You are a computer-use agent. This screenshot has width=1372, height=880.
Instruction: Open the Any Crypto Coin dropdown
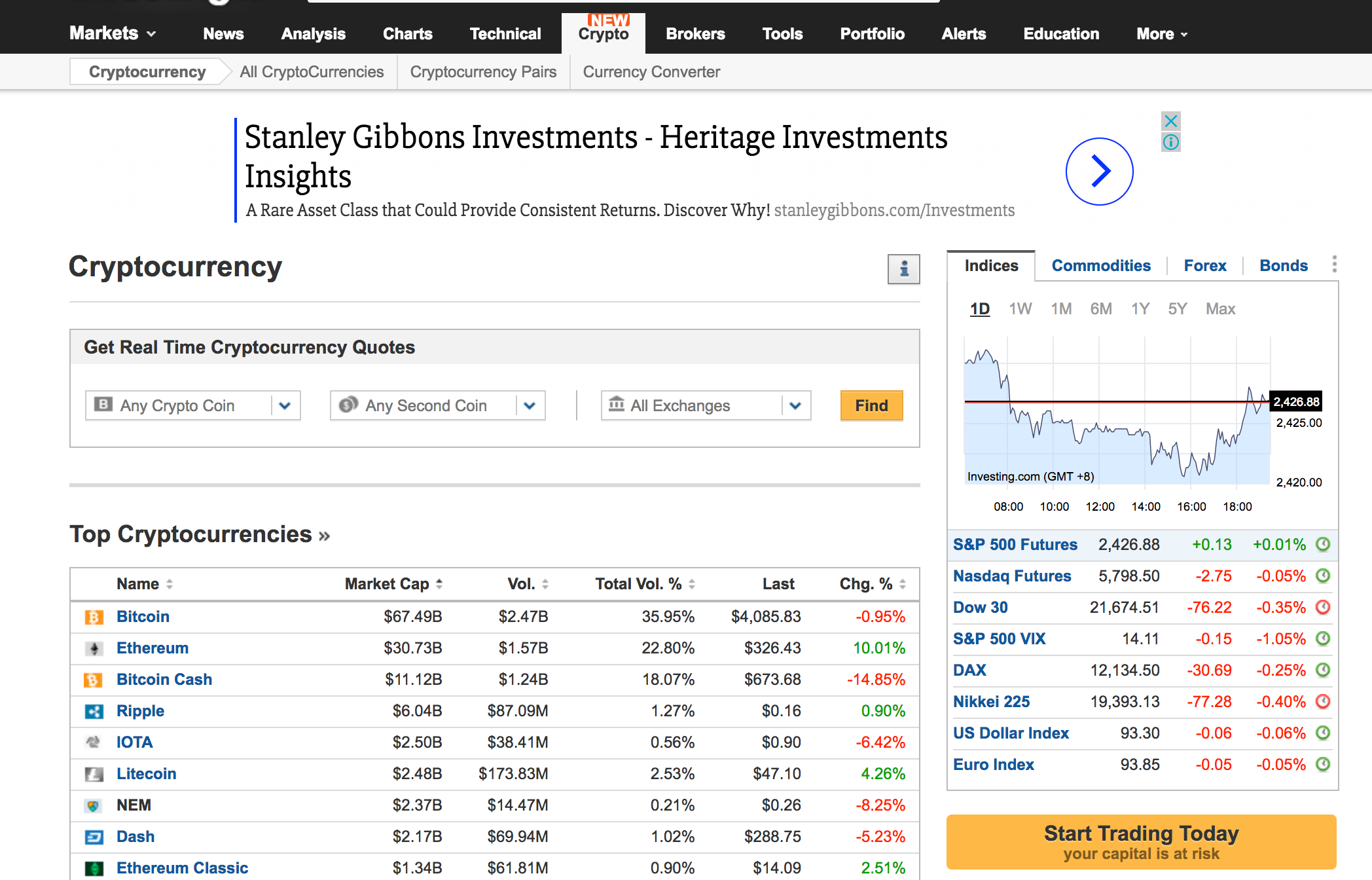pos(192,405)
